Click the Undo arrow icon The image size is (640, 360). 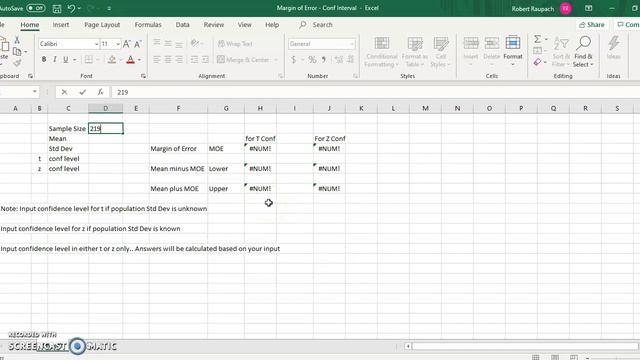pos(71,8)
